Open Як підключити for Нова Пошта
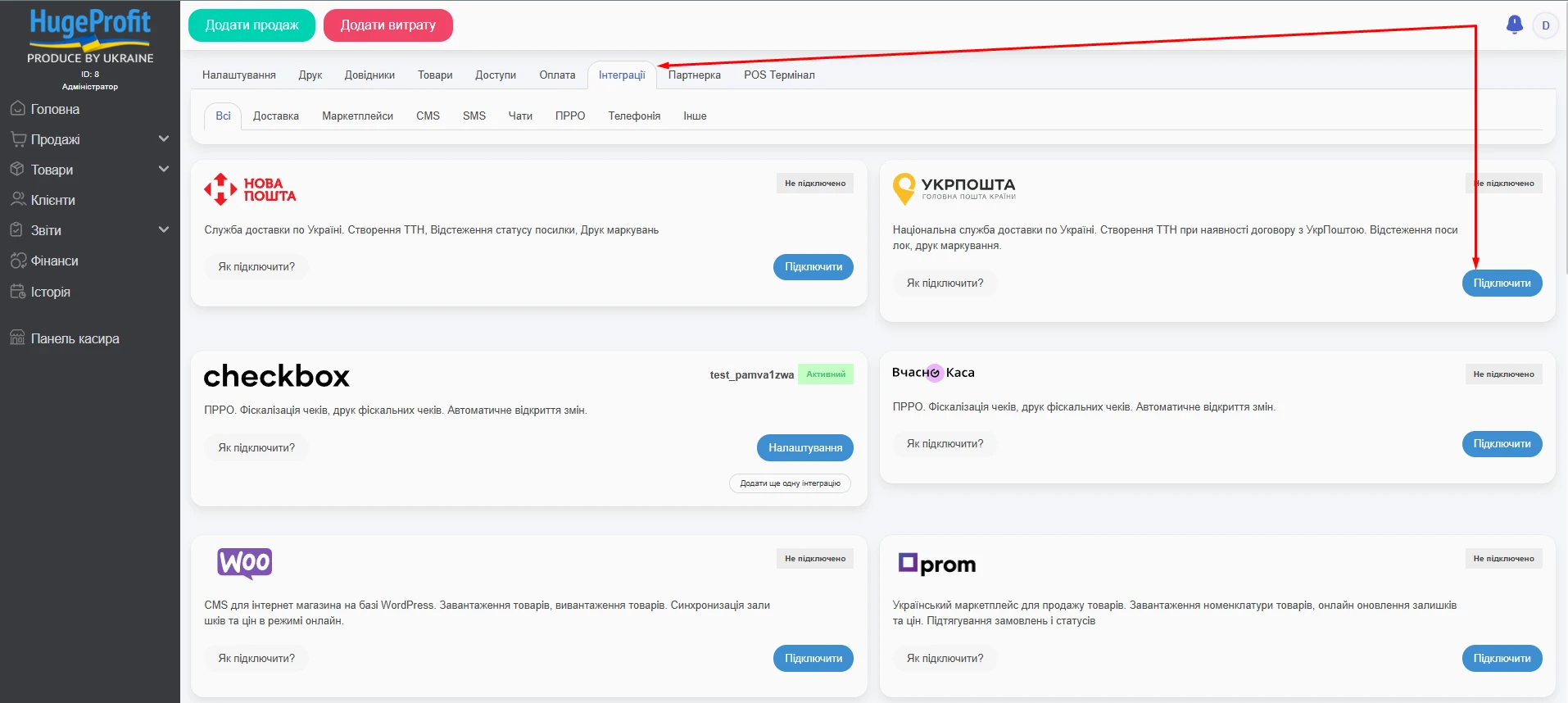 pos(256,266)
